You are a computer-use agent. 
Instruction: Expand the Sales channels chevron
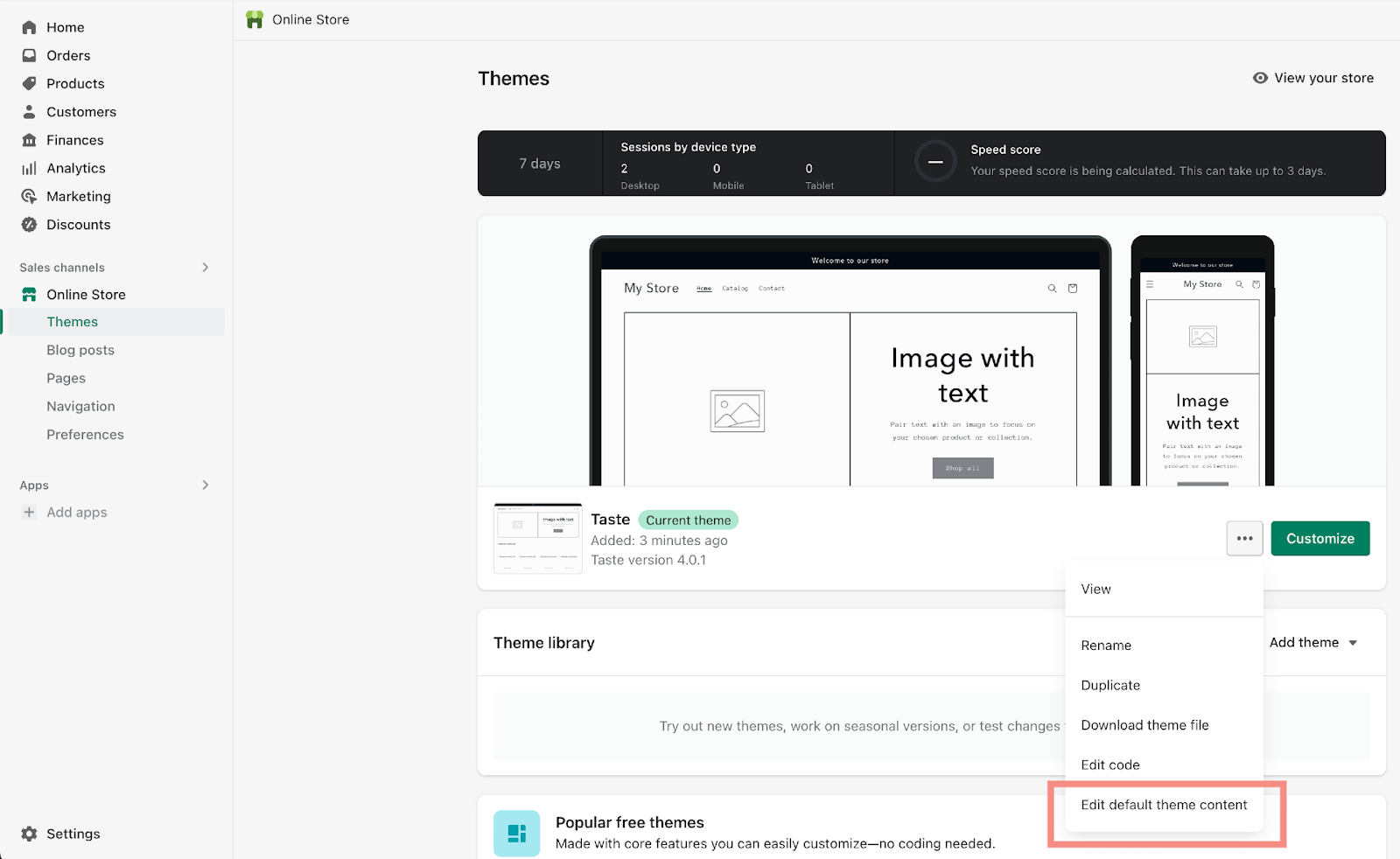click(205, 267)
